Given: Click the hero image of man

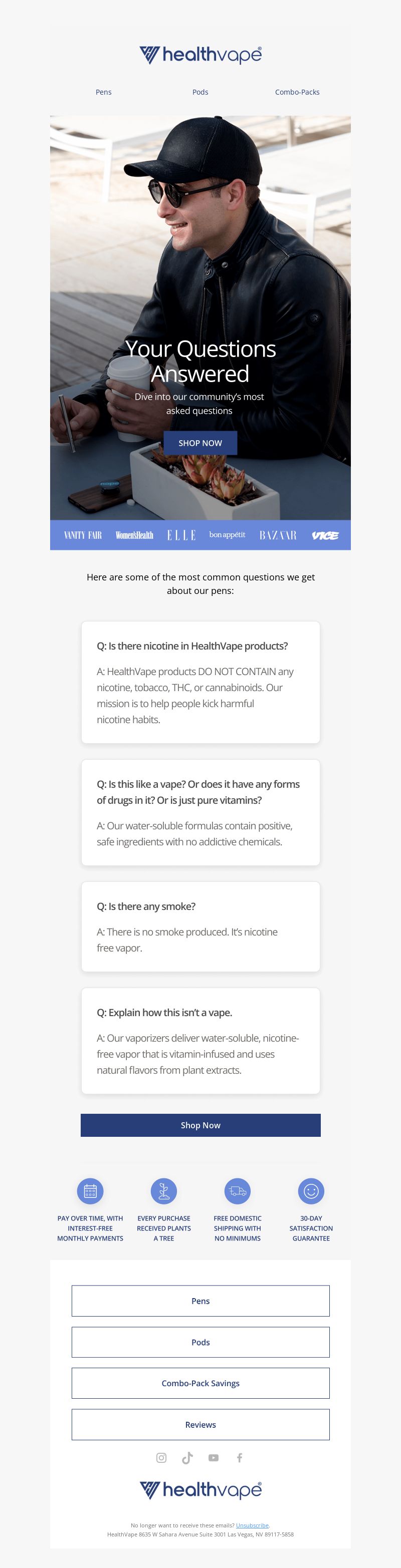Looking at the screenshot, I should (x=200, y=318).
